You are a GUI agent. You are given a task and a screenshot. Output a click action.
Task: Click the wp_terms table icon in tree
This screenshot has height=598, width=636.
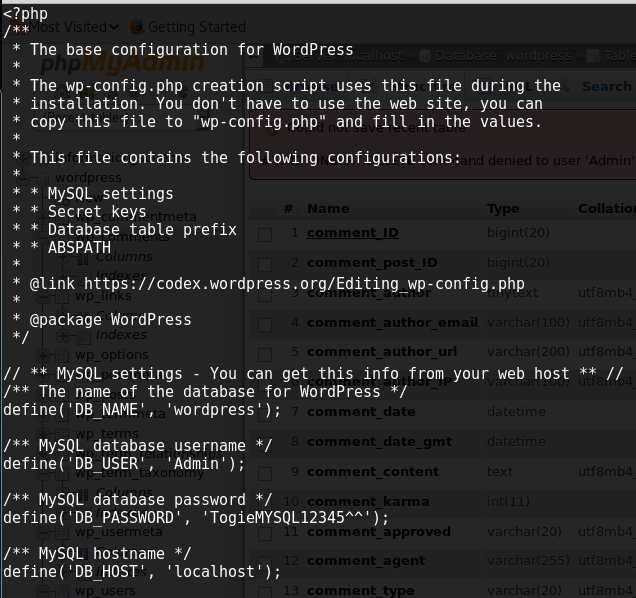[x=62, y=434]
